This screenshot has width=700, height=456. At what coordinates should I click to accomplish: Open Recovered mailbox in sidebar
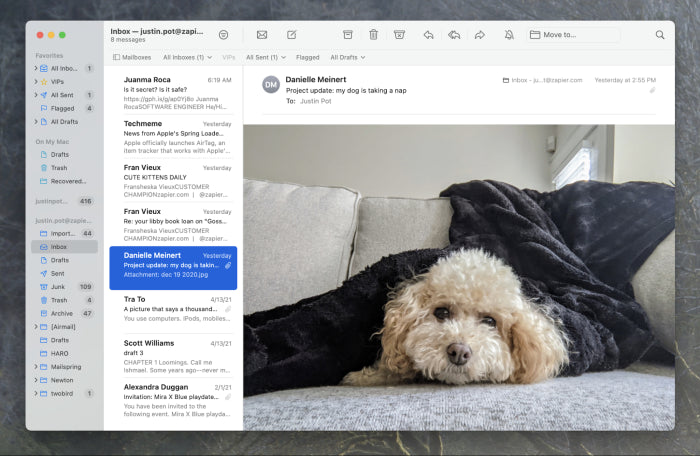click(x=64, y=181)
